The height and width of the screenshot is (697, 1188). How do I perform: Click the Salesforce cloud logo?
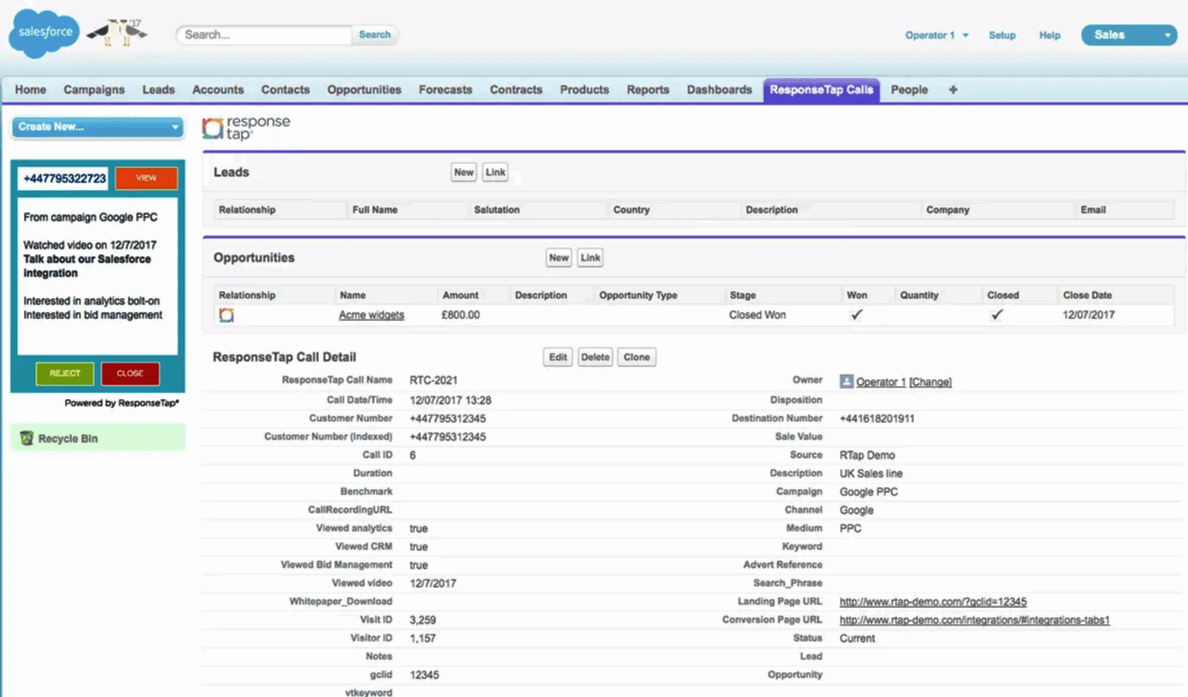pos(44,34)
